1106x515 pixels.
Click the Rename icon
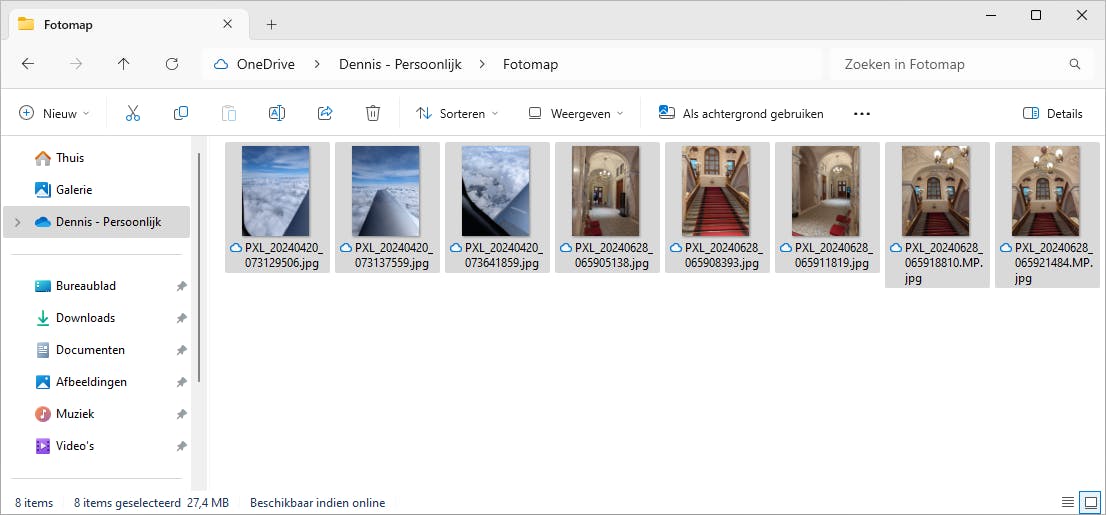pyautogui.click(x=277, y=114)
